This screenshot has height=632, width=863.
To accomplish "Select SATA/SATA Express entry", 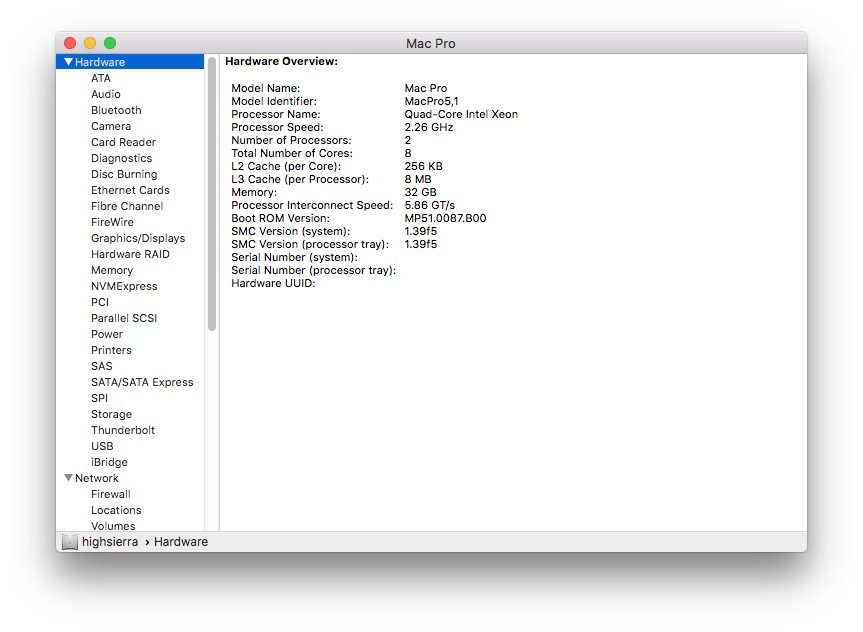I will pos(142,382).
